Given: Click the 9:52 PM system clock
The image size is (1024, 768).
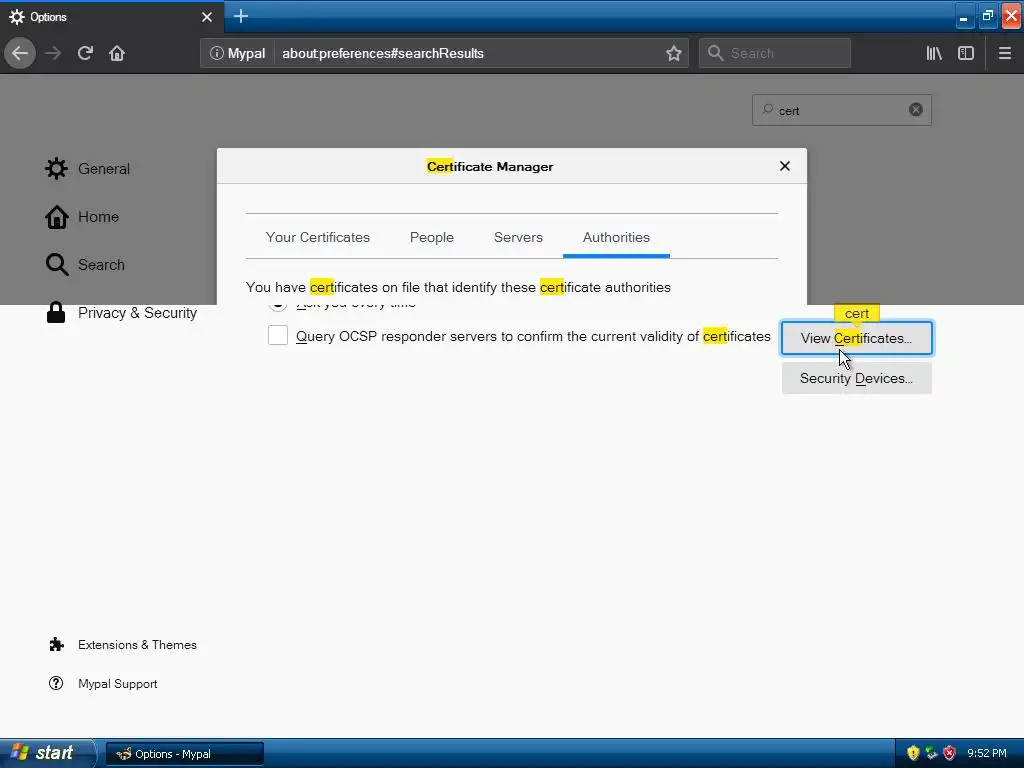Looking at the screenshot, I should pyautogui.click(x=987, y=753).
